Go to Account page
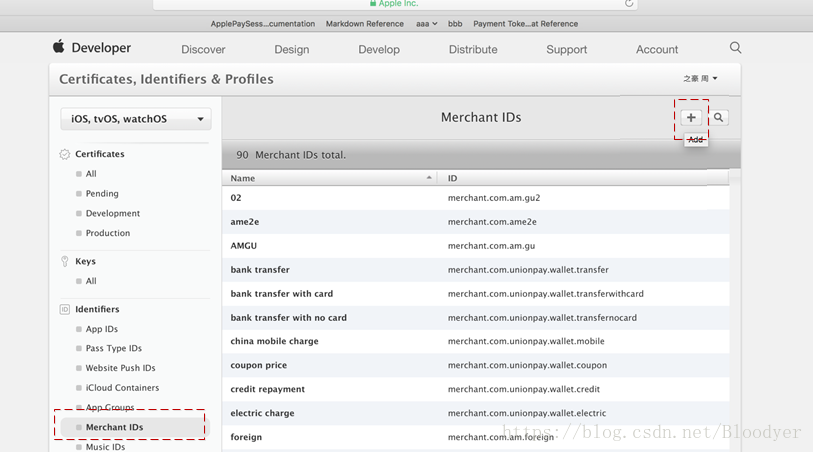Viewport: 813px width, 452px height. [x=657, y=49]
